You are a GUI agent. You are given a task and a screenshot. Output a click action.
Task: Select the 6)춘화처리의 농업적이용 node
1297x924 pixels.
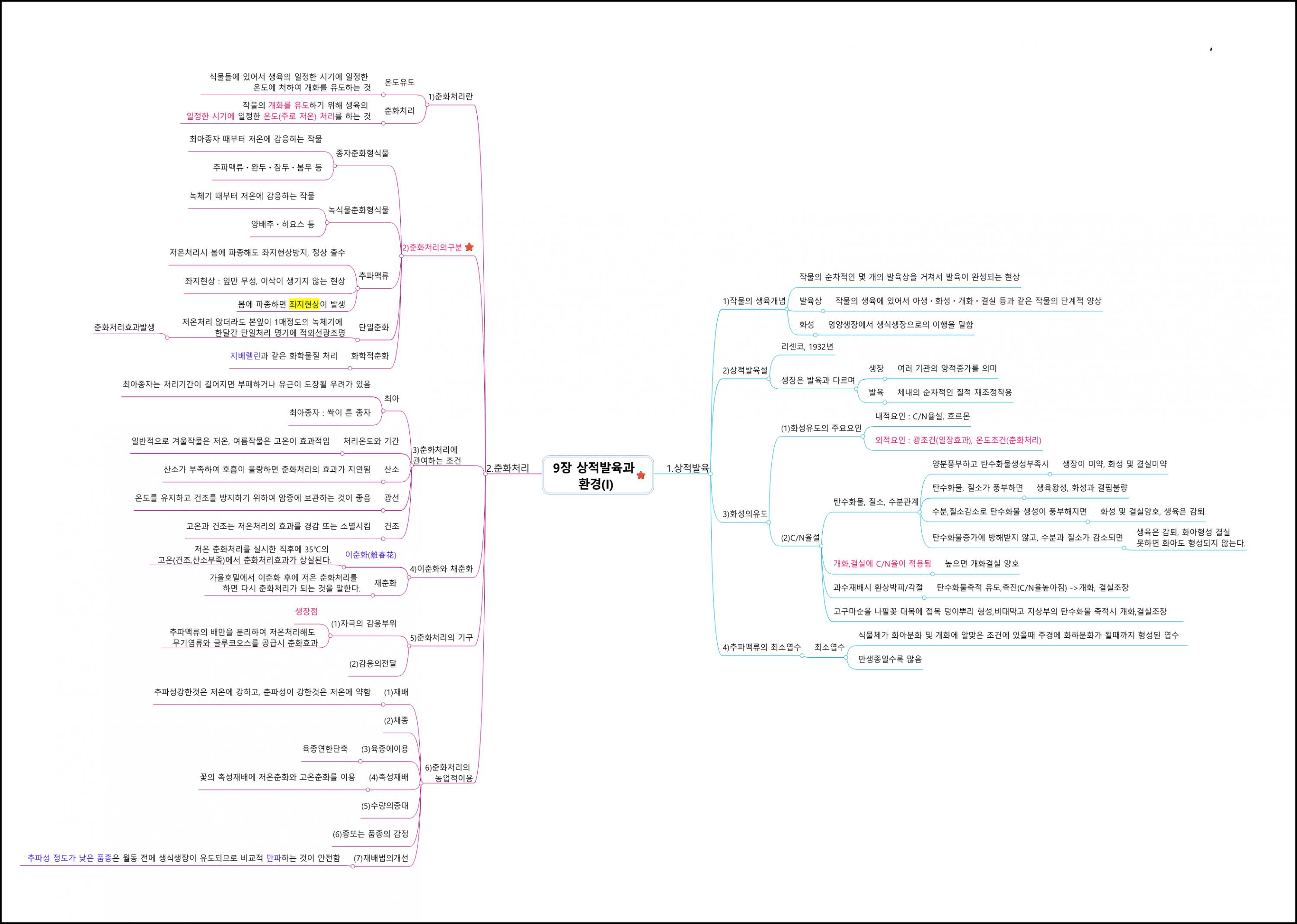tap(449, 773)
